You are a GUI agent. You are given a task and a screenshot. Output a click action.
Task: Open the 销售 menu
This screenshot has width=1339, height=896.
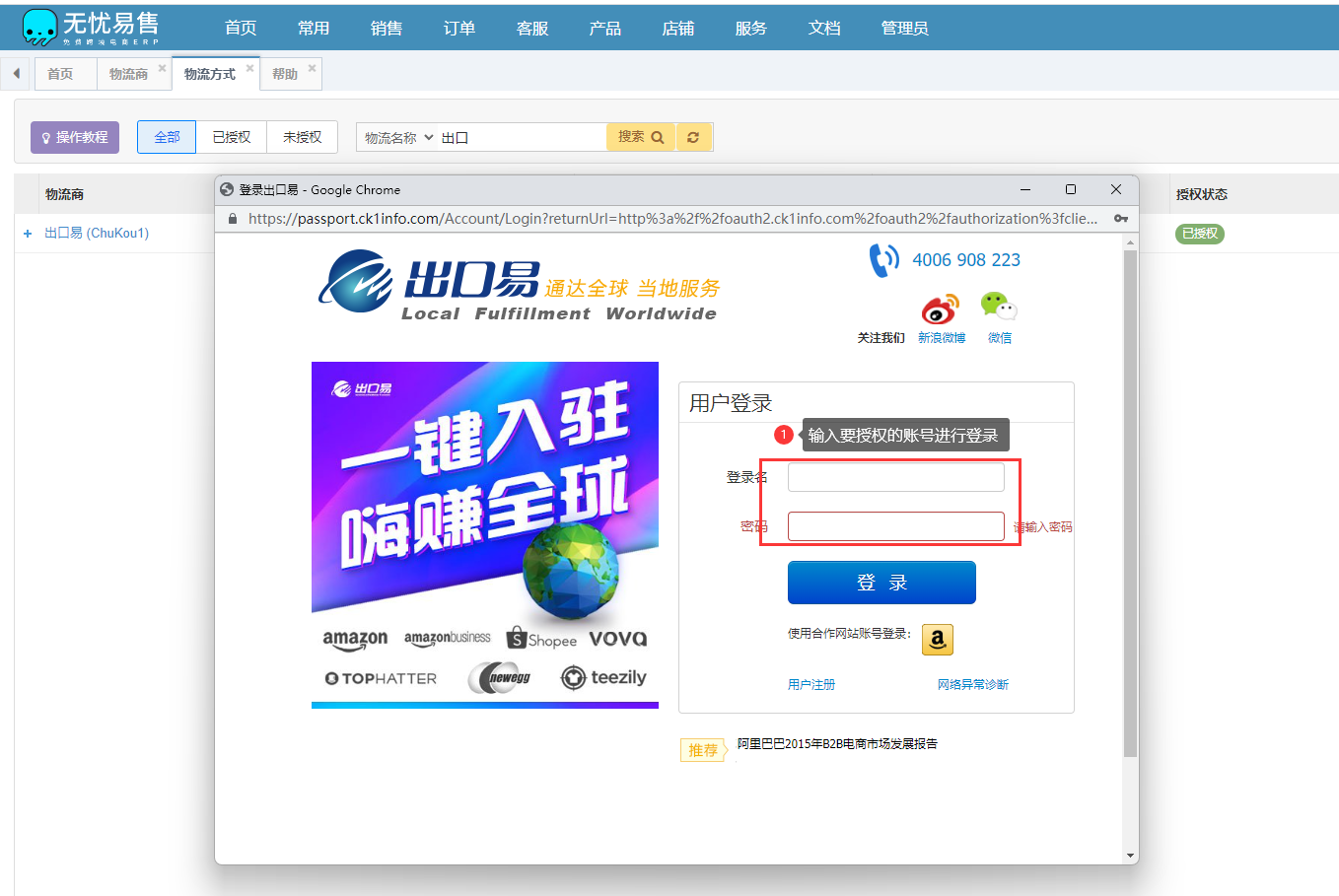tap(387, 29)
